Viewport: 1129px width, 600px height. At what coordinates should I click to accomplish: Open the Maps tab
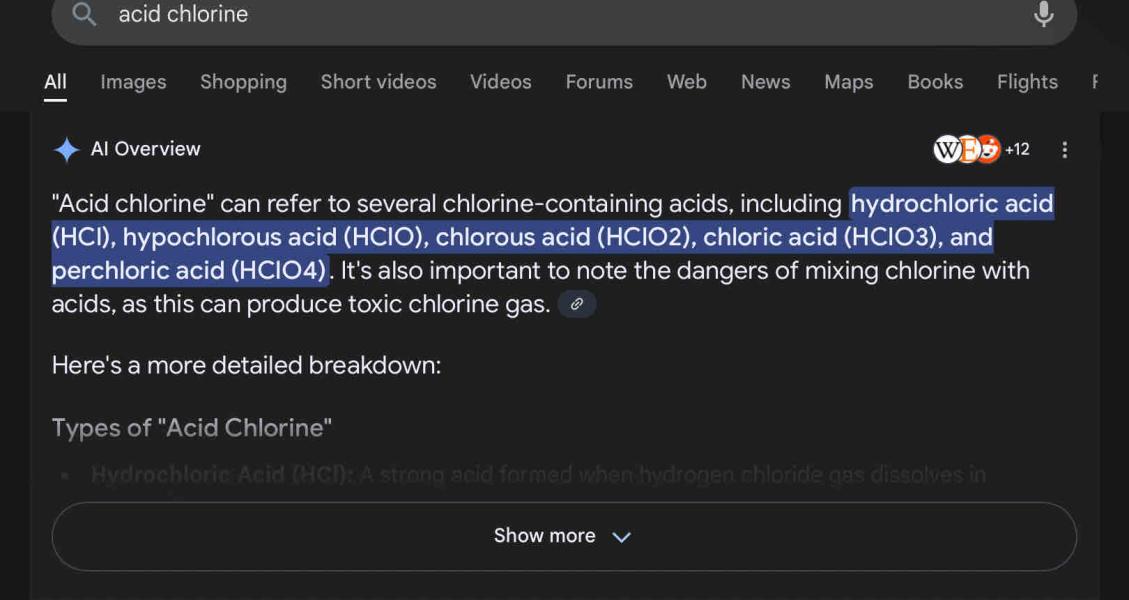[x=848, y=82]
